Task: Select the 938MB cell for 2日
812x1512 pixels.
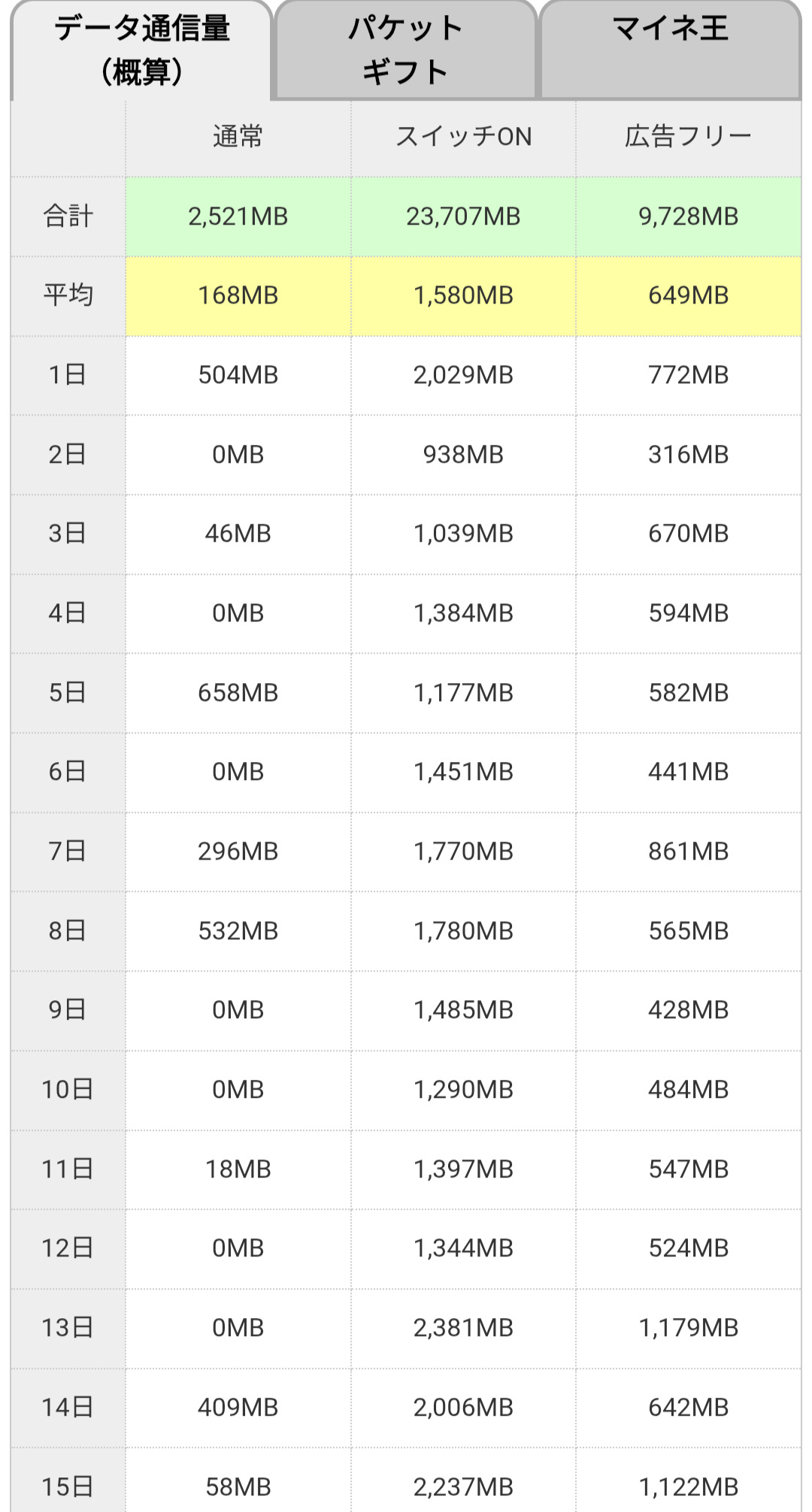Action: 463,455
